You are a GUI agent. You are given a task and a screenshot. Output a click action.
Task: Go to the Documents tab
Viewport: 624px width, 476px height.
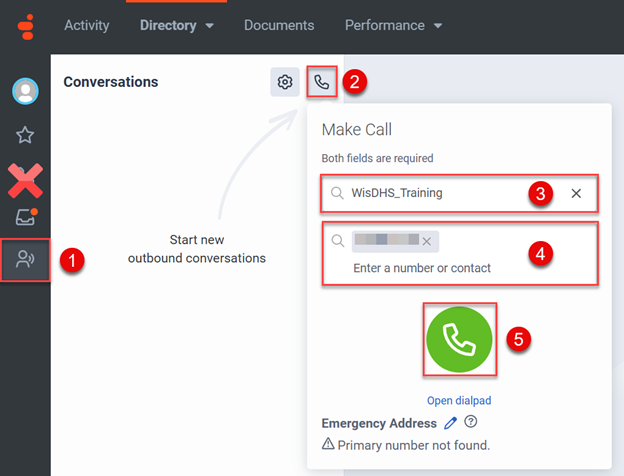point(279,25)
